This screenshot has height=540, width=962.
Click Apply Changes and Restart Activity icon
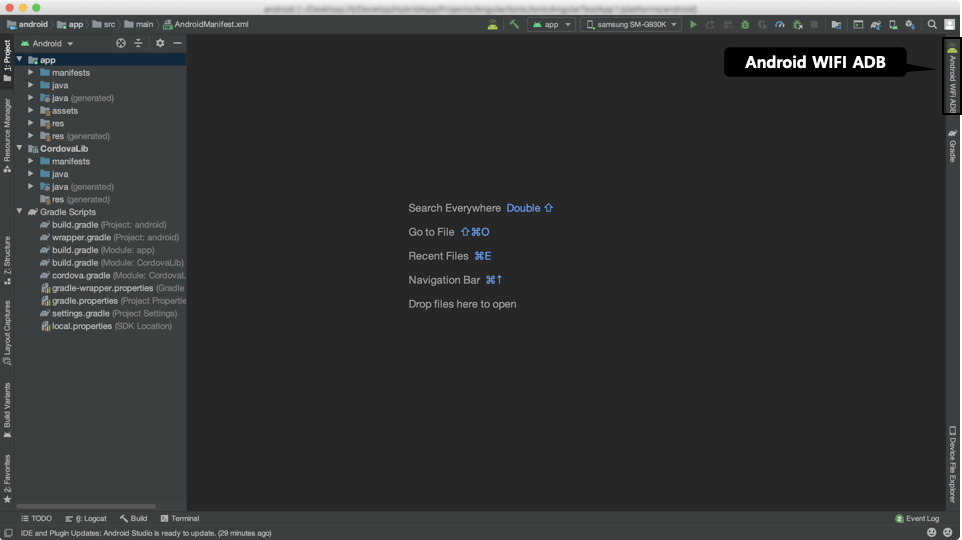(710, 25)
